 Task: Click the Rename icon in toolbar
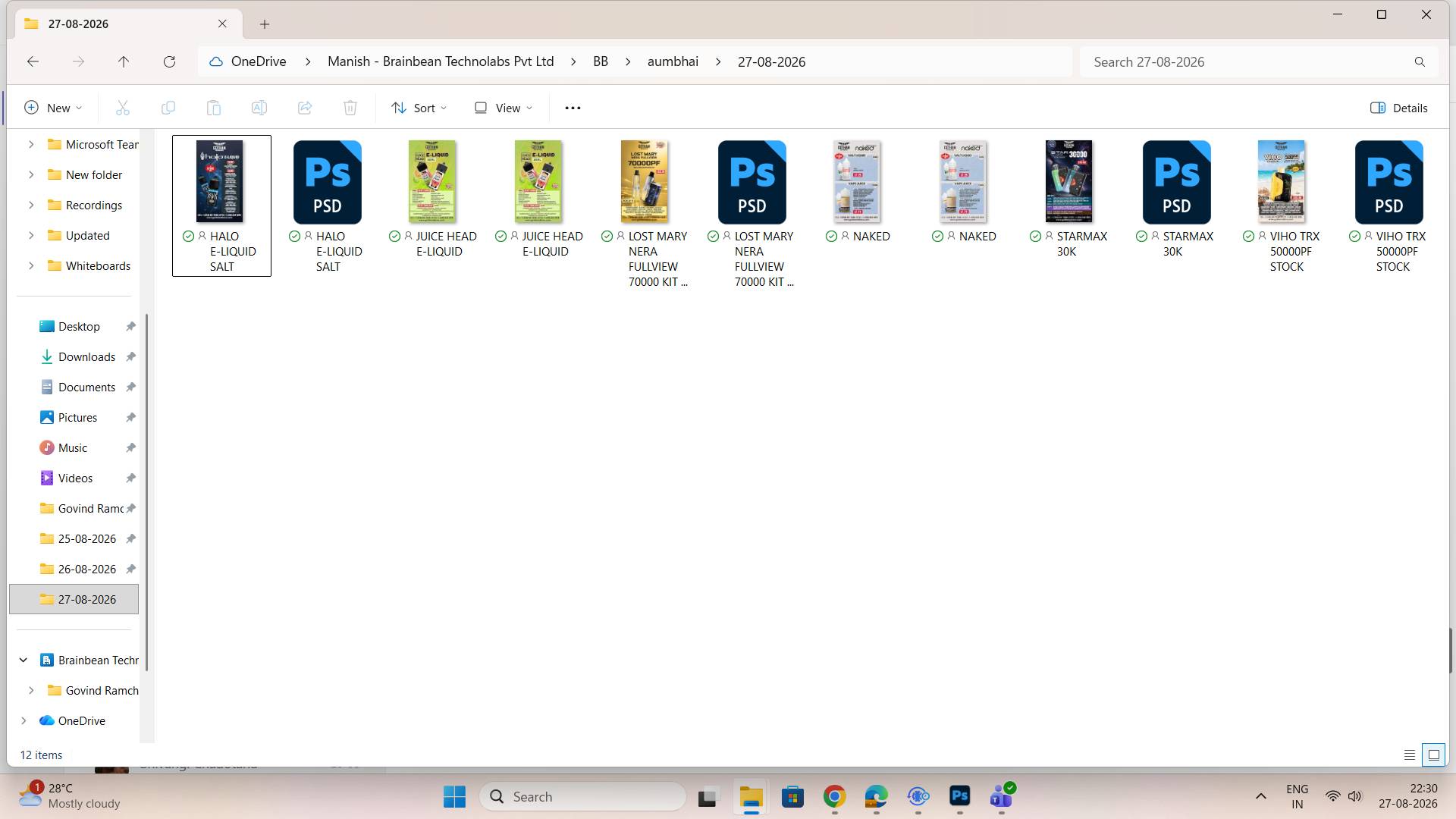tap(259, 108)
